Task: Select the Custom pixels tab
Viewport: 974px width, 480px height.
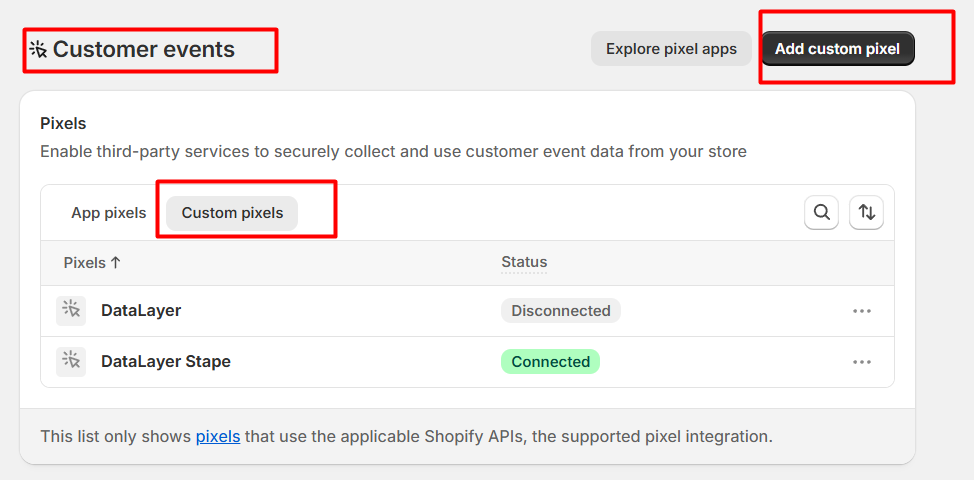Action: point(232,213)
